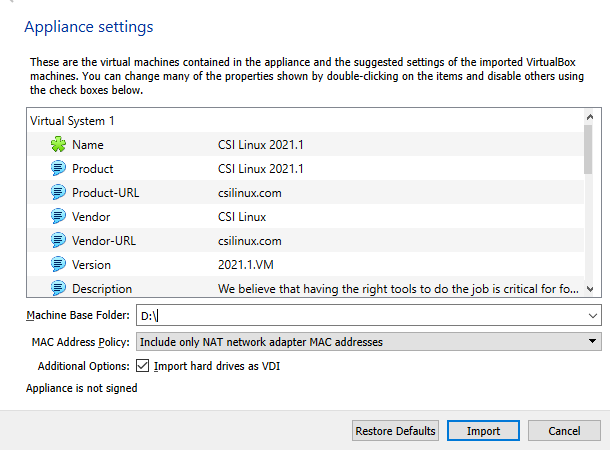Click the Restore Defaults button
Screen dimensions: 610x450
click(x=395, y=431)
